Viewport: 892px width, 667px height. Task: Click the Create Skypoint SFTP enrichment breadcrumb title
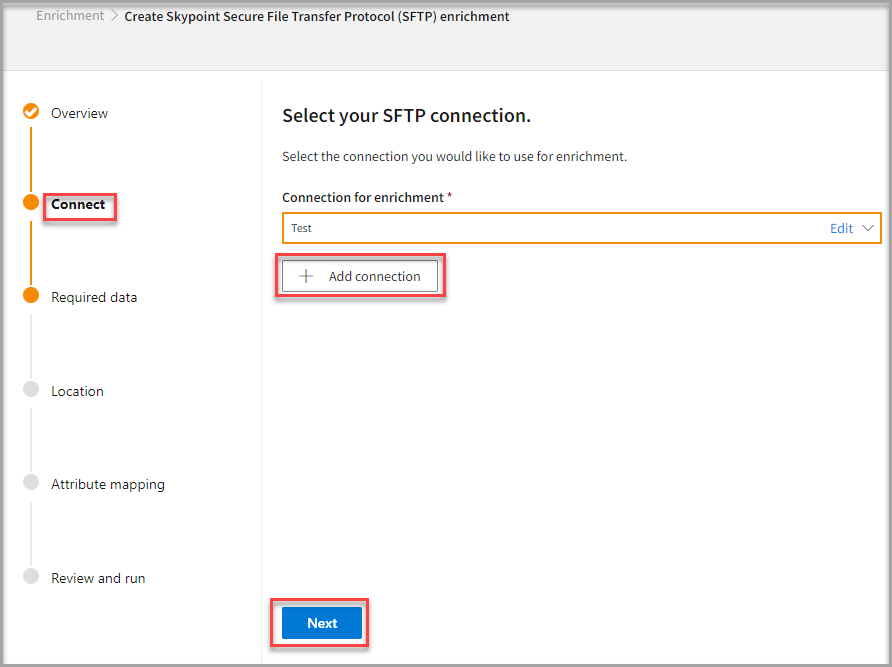tap(316, 17)
